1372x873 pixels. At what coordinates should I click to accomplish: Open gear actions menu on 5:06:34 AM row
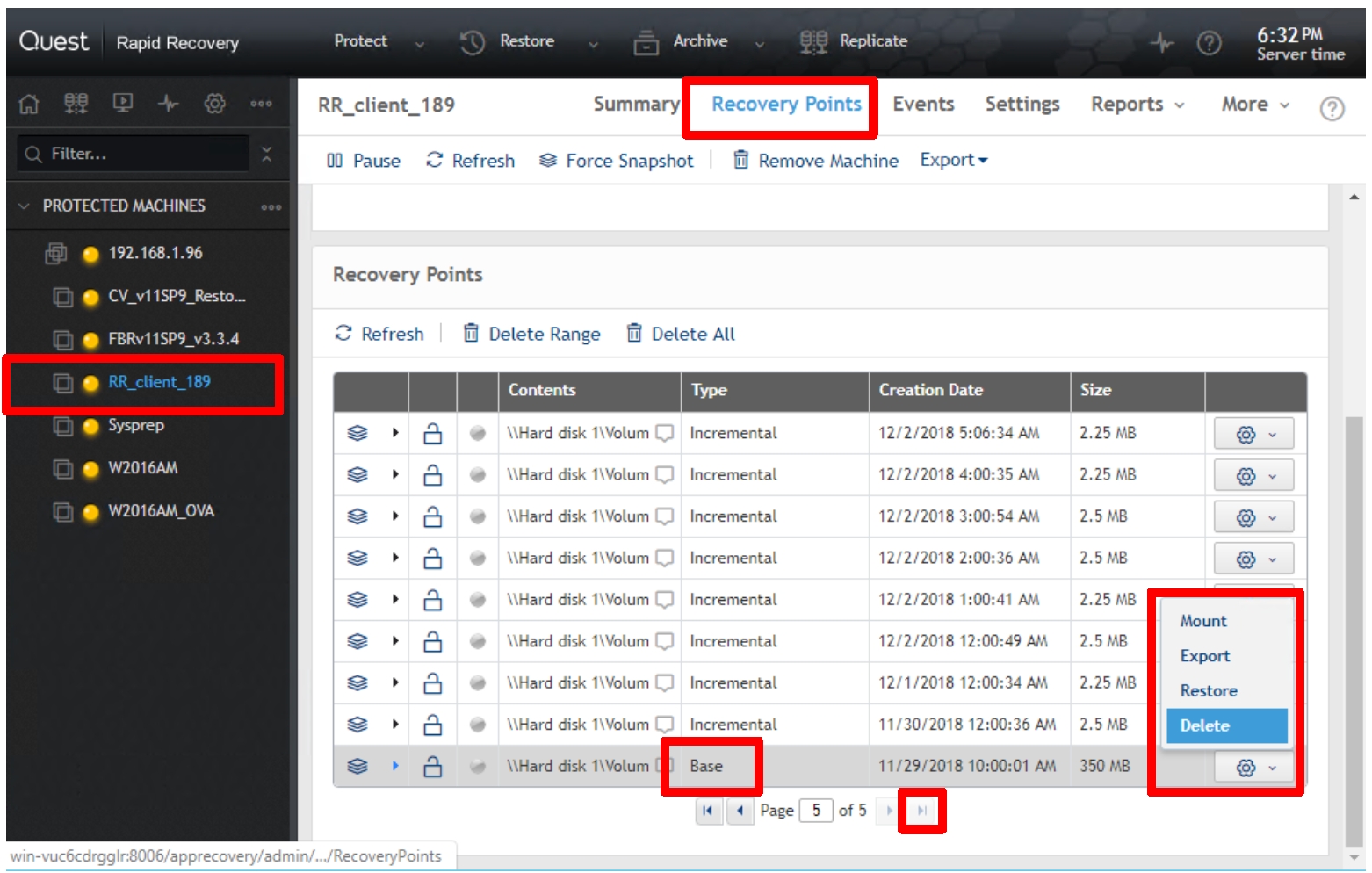click(x=1254, y=435)
